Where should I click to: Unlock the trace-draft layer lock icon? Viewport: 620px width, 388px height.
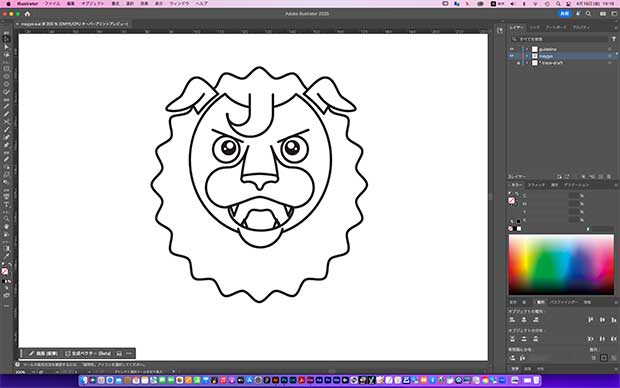tap(518, 63)
